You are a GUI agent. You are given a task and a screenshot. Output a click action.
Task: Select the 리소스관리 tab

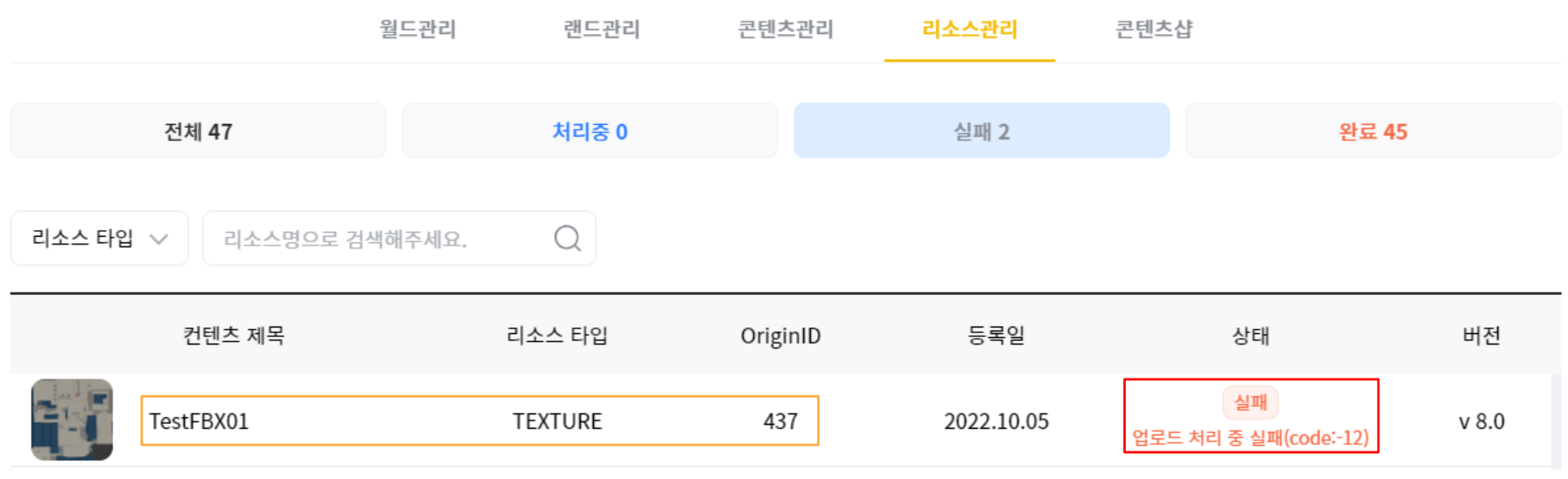[969, 30]
